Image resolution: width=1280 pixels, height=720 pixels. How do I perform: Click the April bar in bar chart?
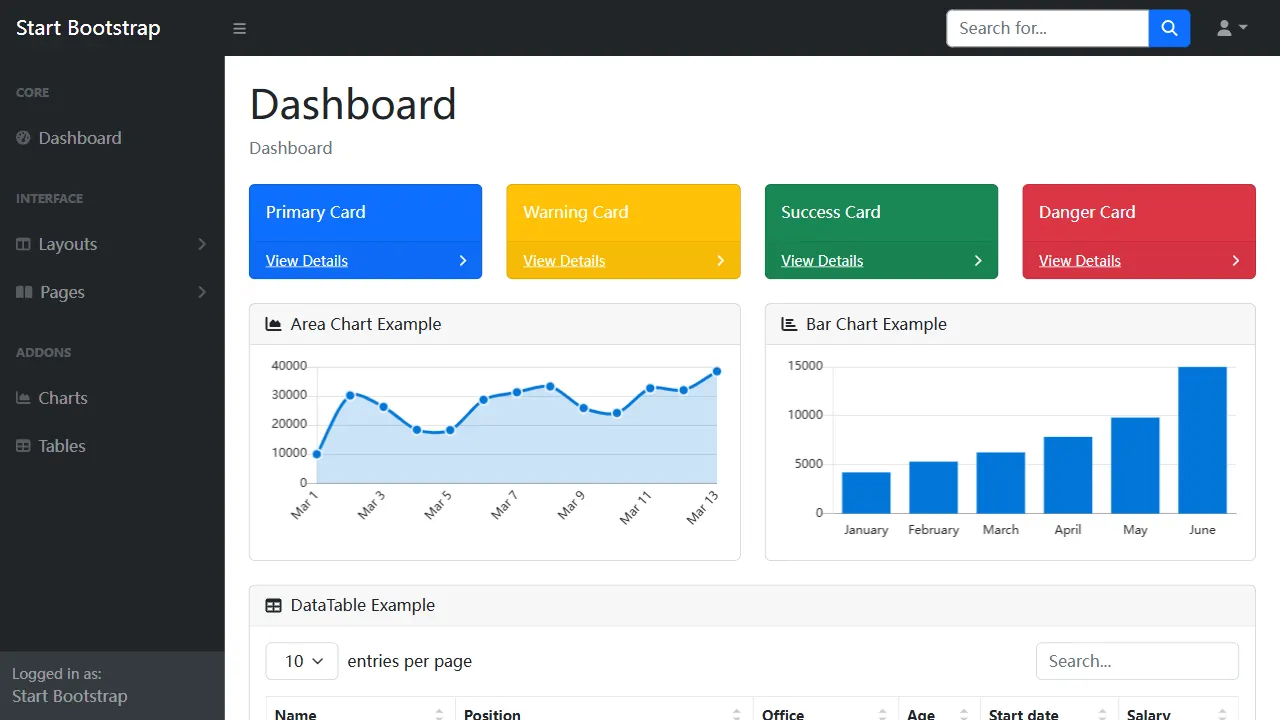[x=1068, y=475]
